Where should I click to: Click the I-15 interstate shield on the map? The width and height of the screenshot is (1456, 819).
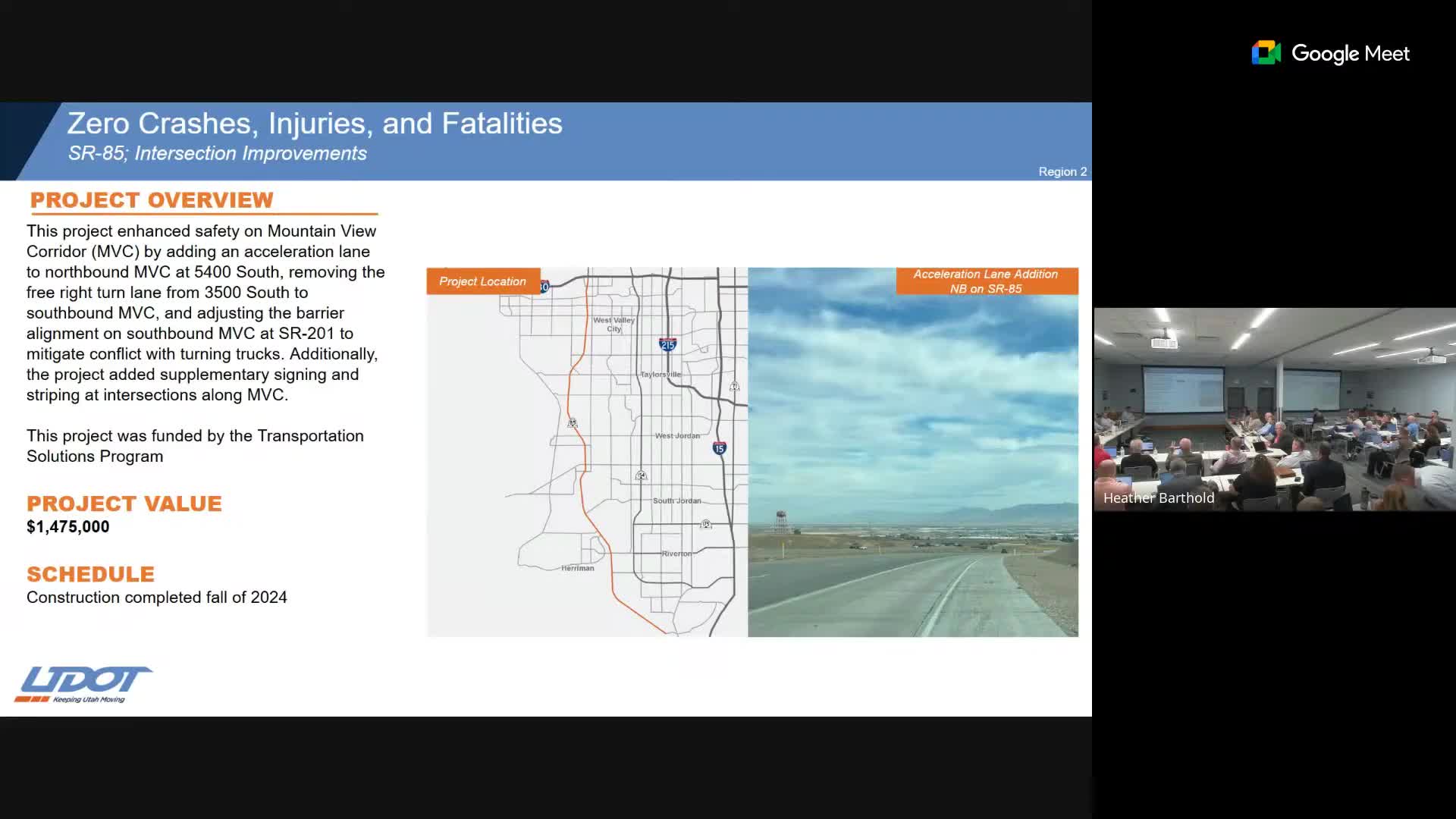click(x=719, y=447)
